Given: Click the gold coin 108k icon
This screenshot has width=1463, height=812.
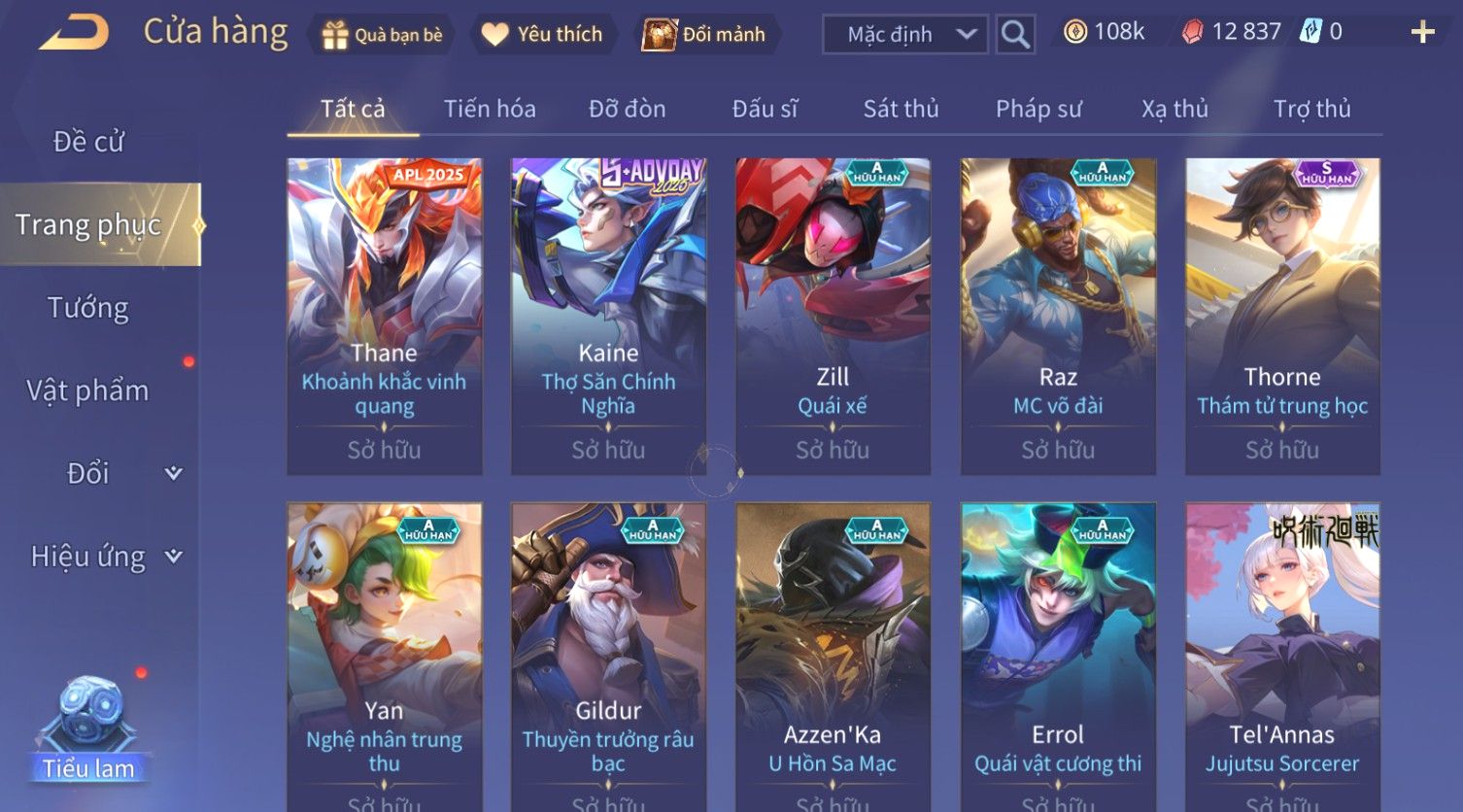Looking at the screenshot, I should pyautogui.click(x=1074, y=32).
